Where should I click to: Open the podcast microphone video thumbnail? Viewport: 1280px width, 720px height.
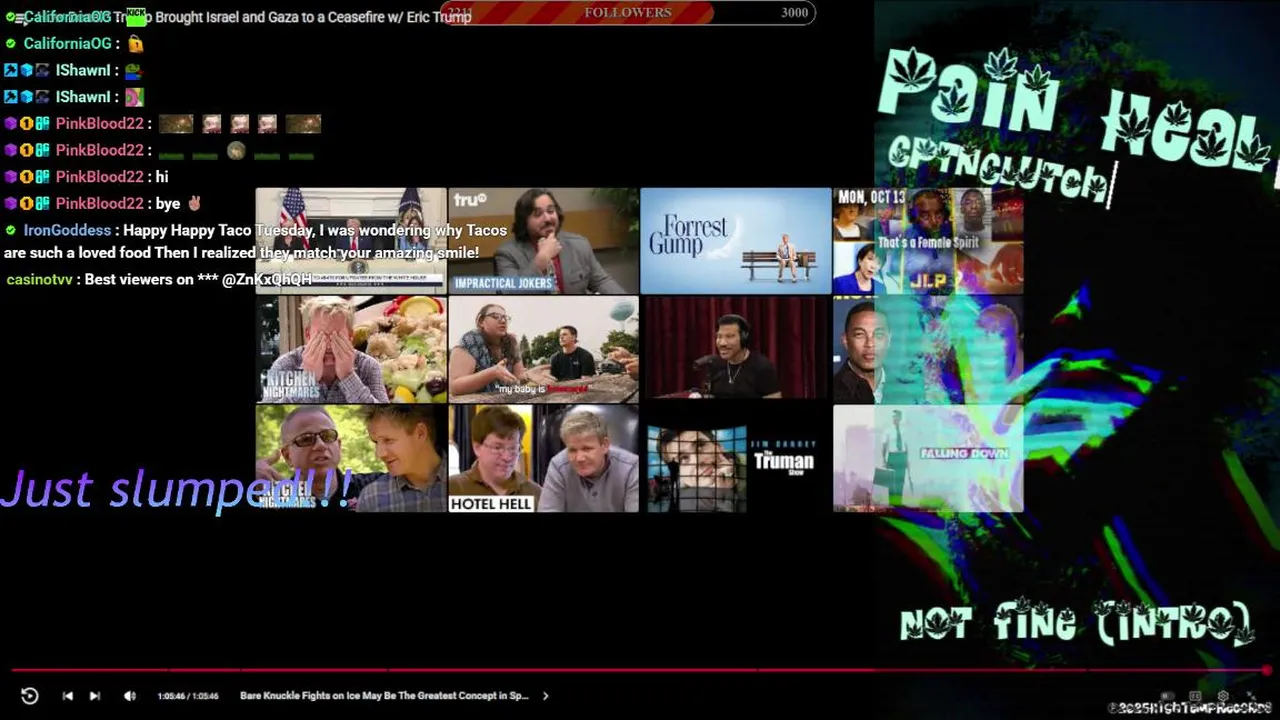[x=735, y=349]
